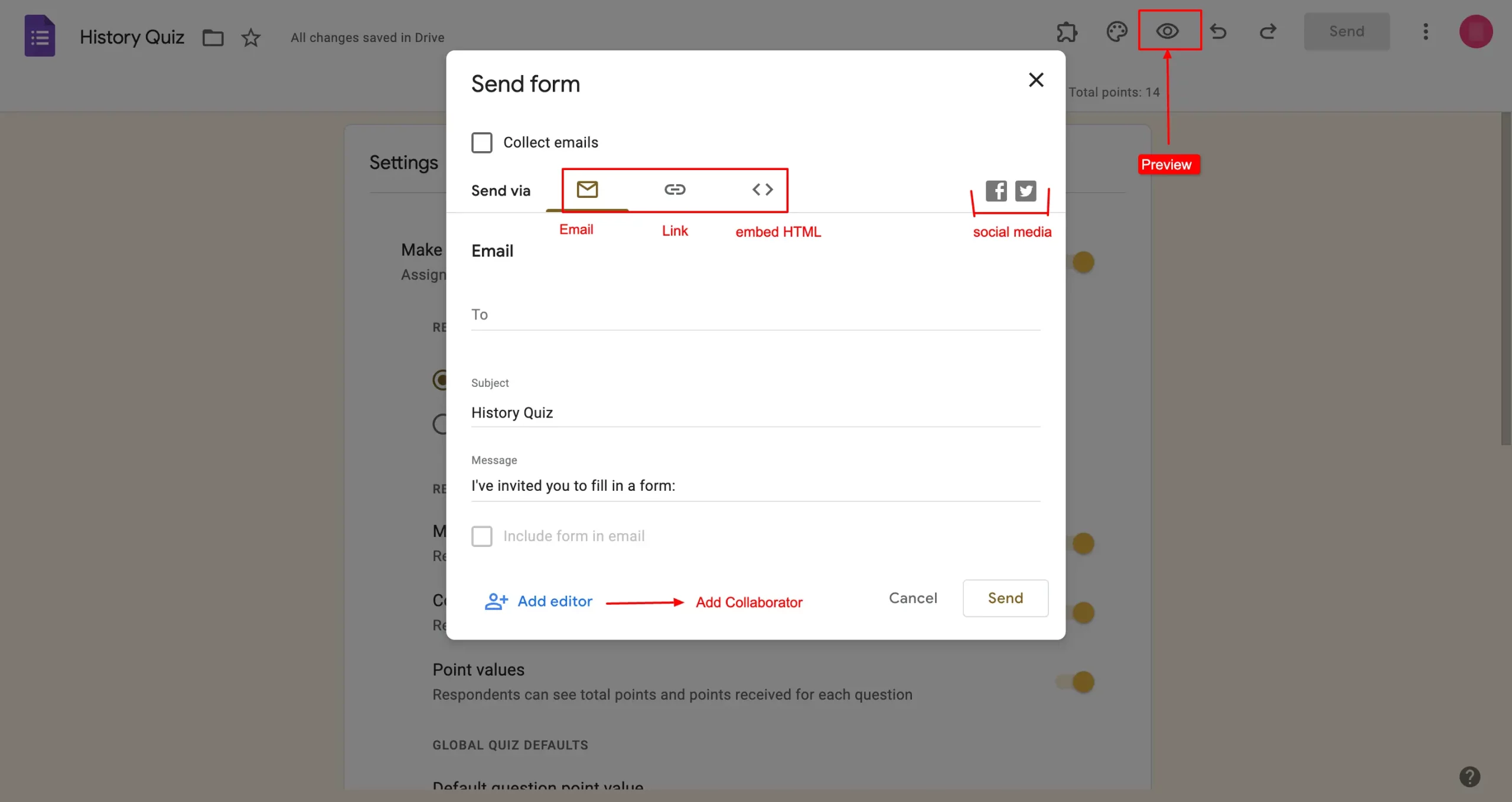Open the form Preview eye icon
This screenshot has width=1512, height=802.
point(1168,31)
